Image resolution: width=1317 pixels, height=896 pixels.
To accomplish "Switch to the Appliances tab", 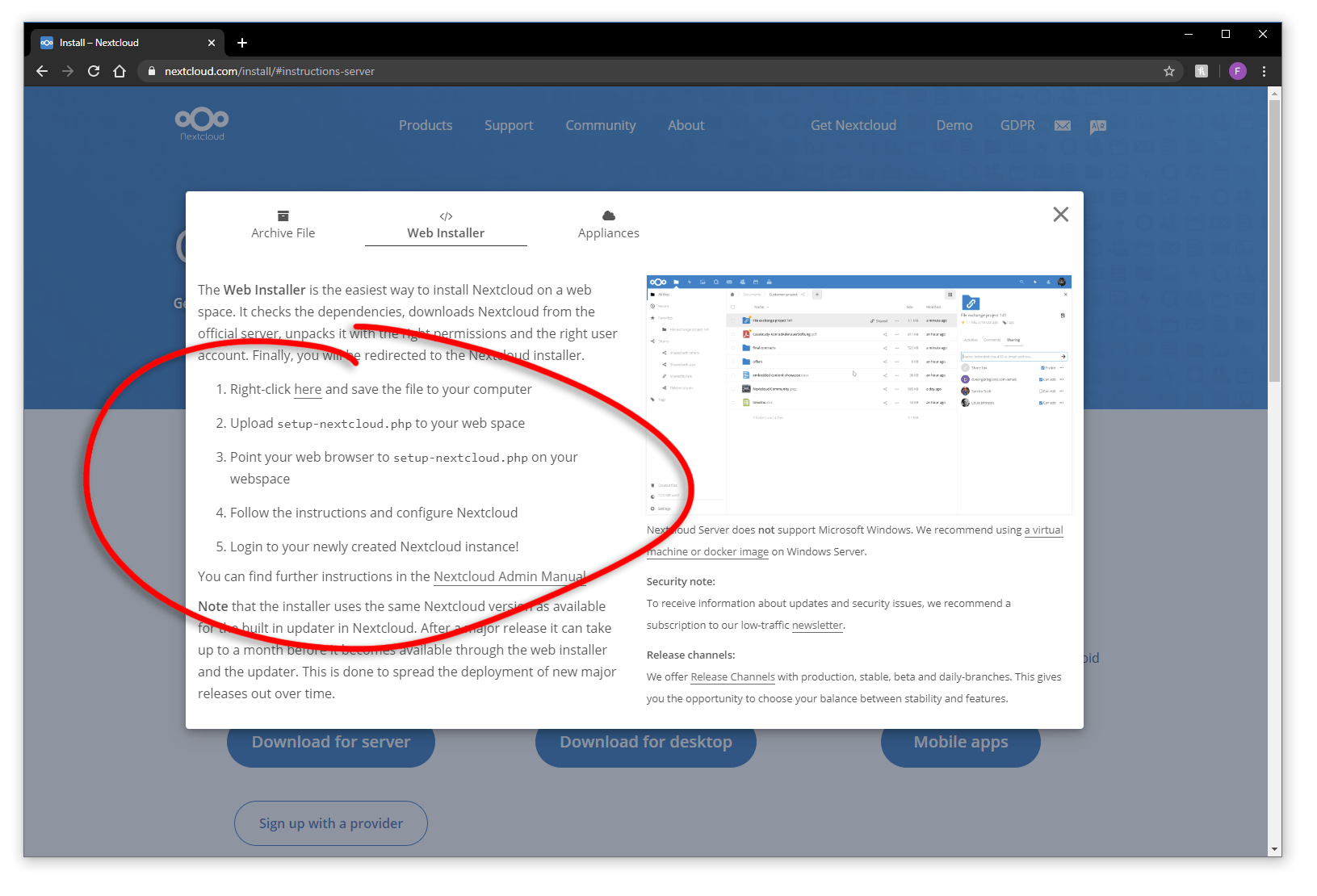I will click(x=609, y=224).
